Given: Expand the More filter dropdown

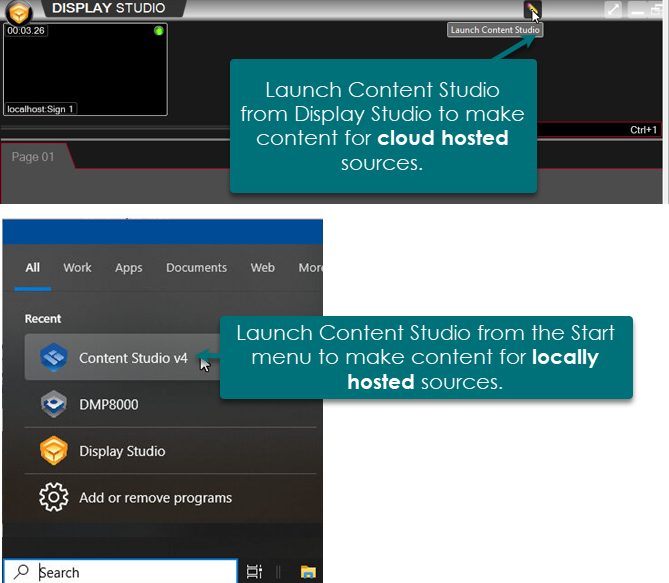Looking at the screenshot, I should click(x=310, y=268).
